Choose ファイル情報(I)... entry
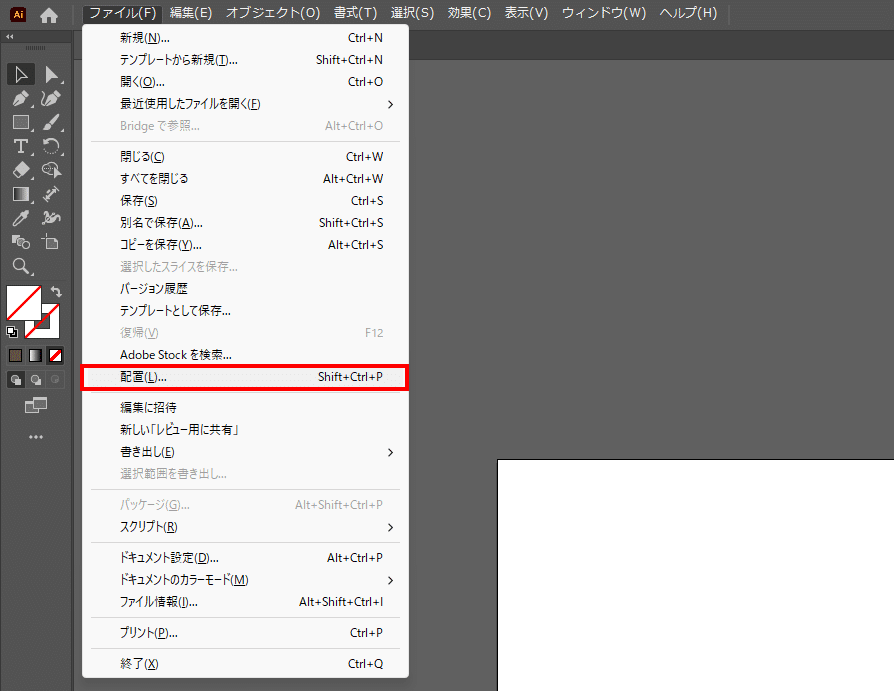 point(245,602)
